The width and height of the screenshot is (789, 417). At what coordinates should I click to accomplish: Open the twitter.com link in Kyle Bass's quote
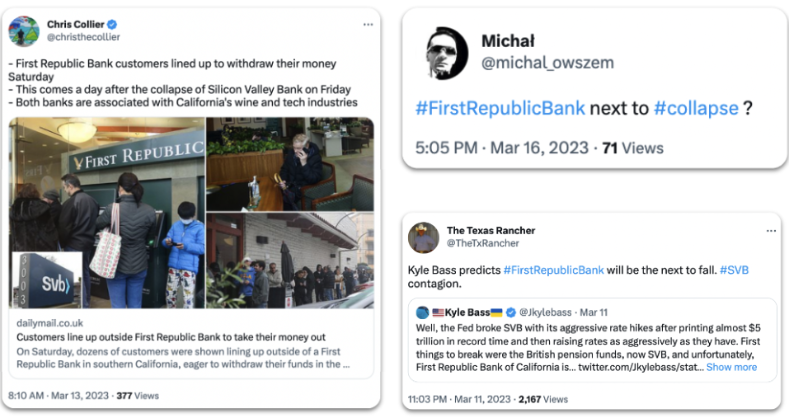640,367
